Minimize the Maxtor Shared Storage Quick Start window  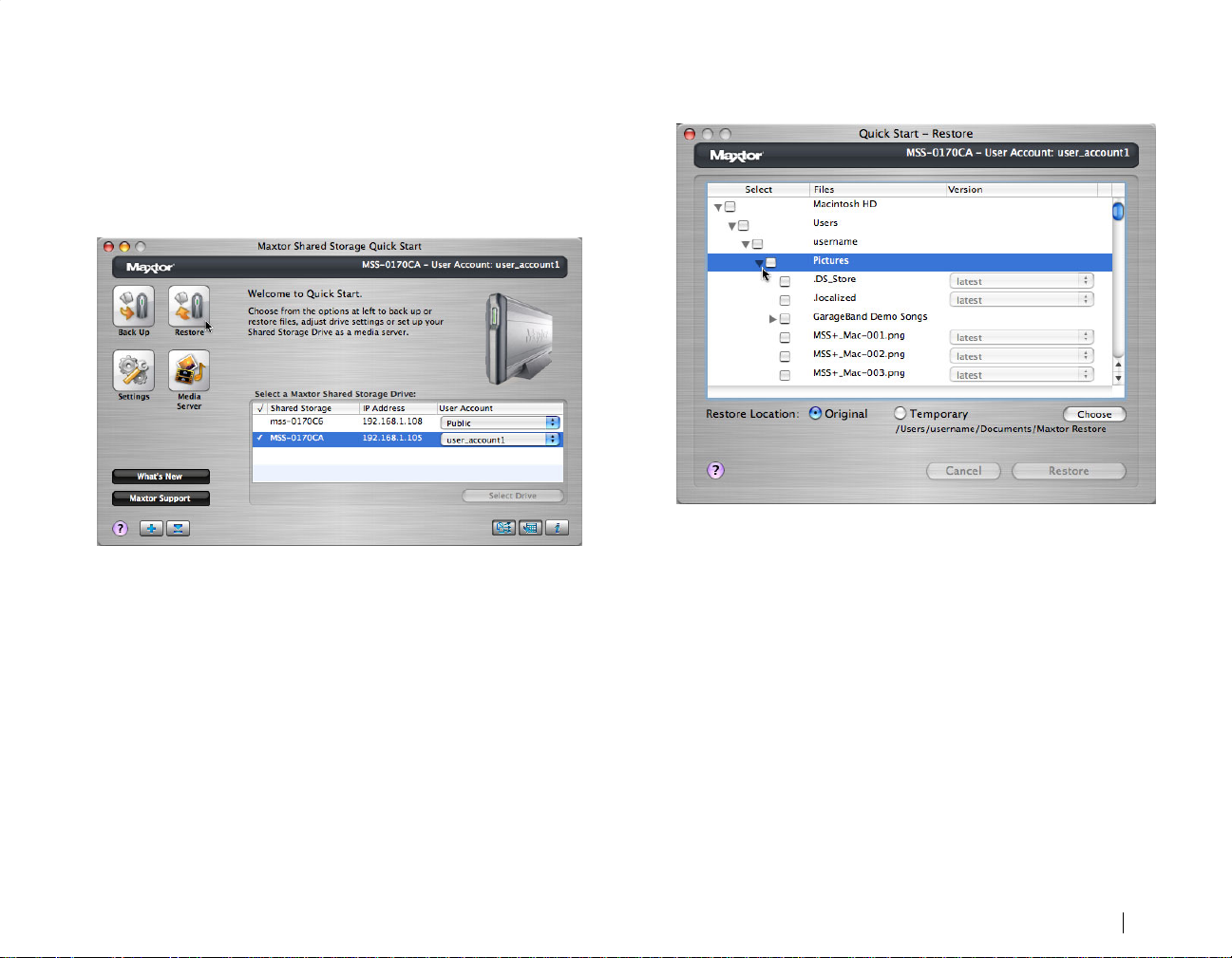click(x=123, y=247)
